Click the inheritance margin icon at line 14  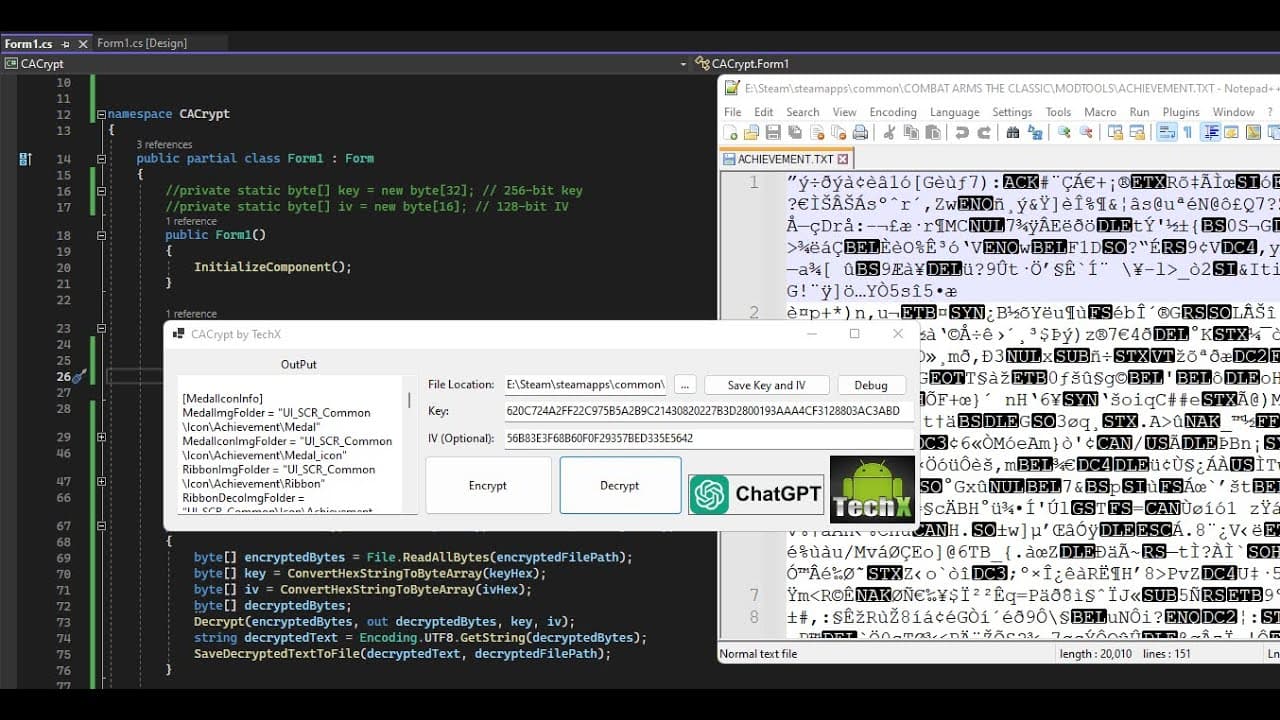click(25, 158)
